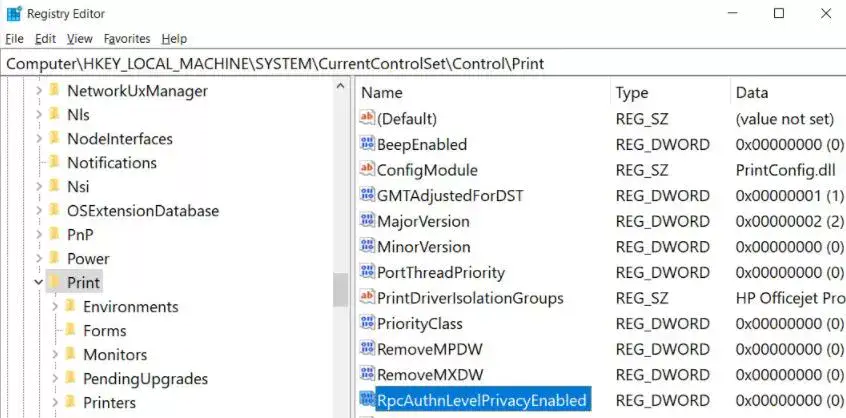Click the registry path address bar
Image resolution: width=846 pixels, height=418 pixels.
pos(423,64)
